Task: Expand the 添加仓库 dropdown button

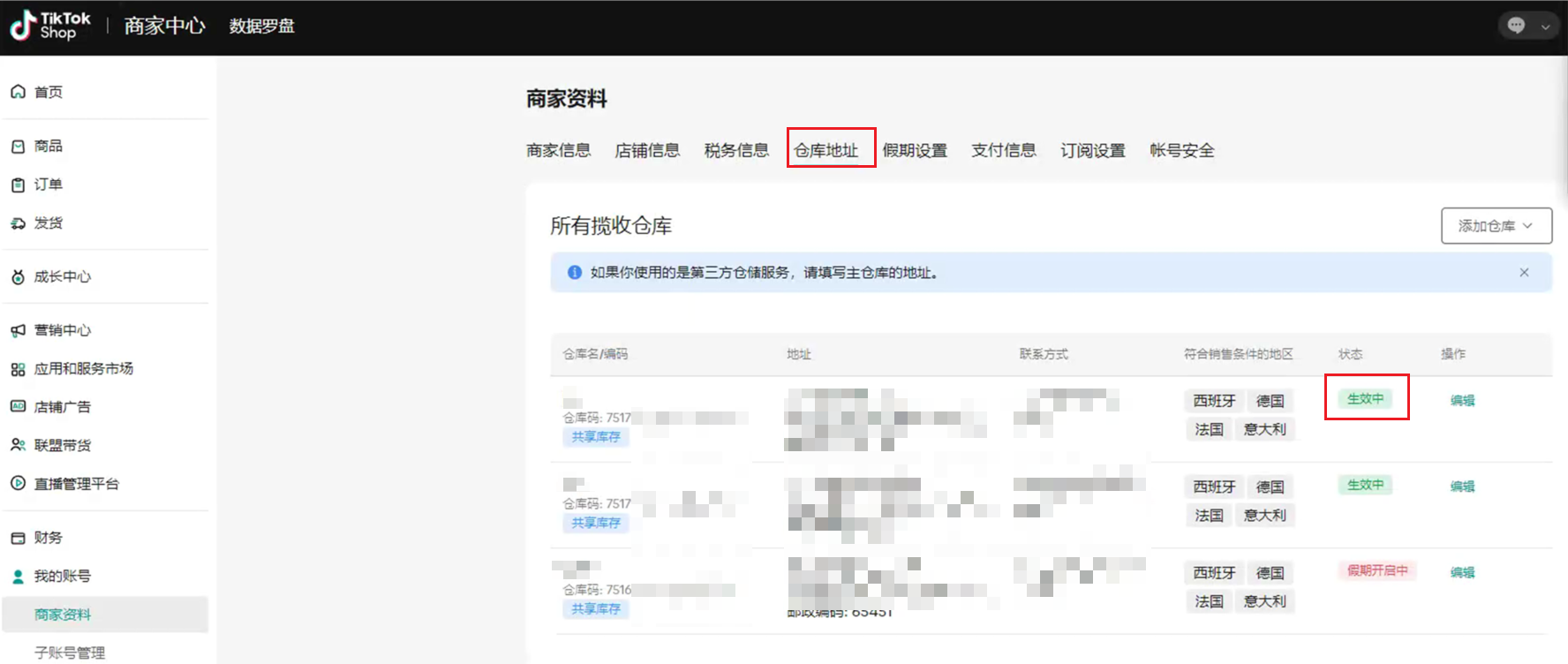Action: tap(1496, 226)
